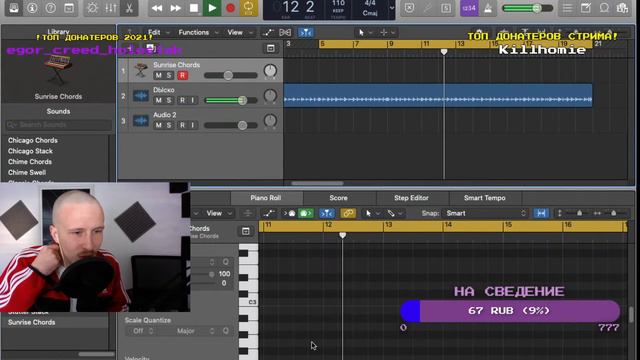Toggle the purple Count-in button

coord(469,8)
